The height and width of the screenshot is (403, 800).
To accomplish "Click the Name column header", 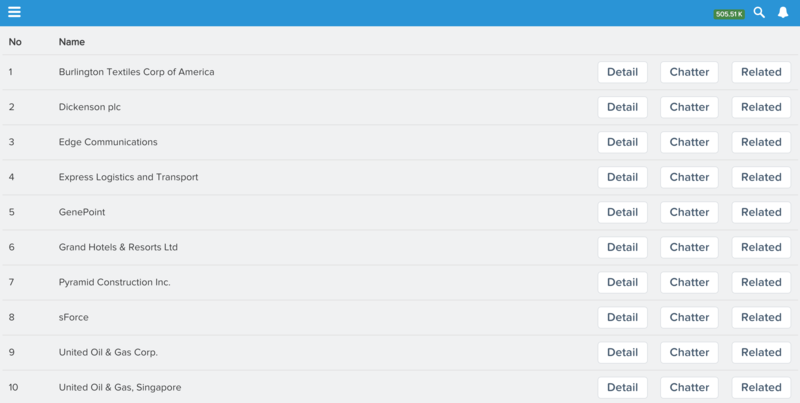I will 71,42.
